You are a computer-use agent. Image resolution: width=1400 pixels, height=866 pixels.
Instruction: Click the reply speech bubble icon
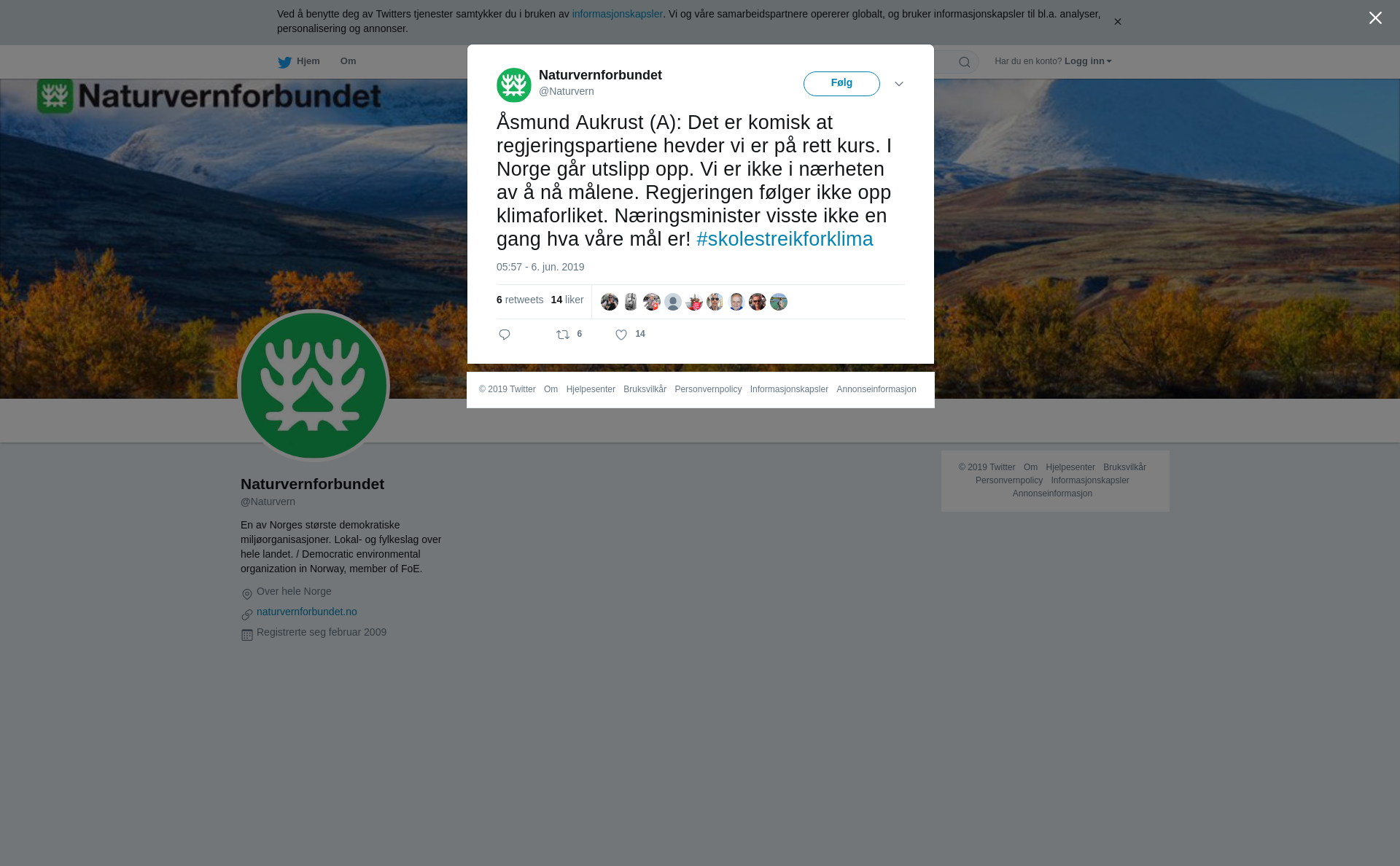click(x=505, y=335)
